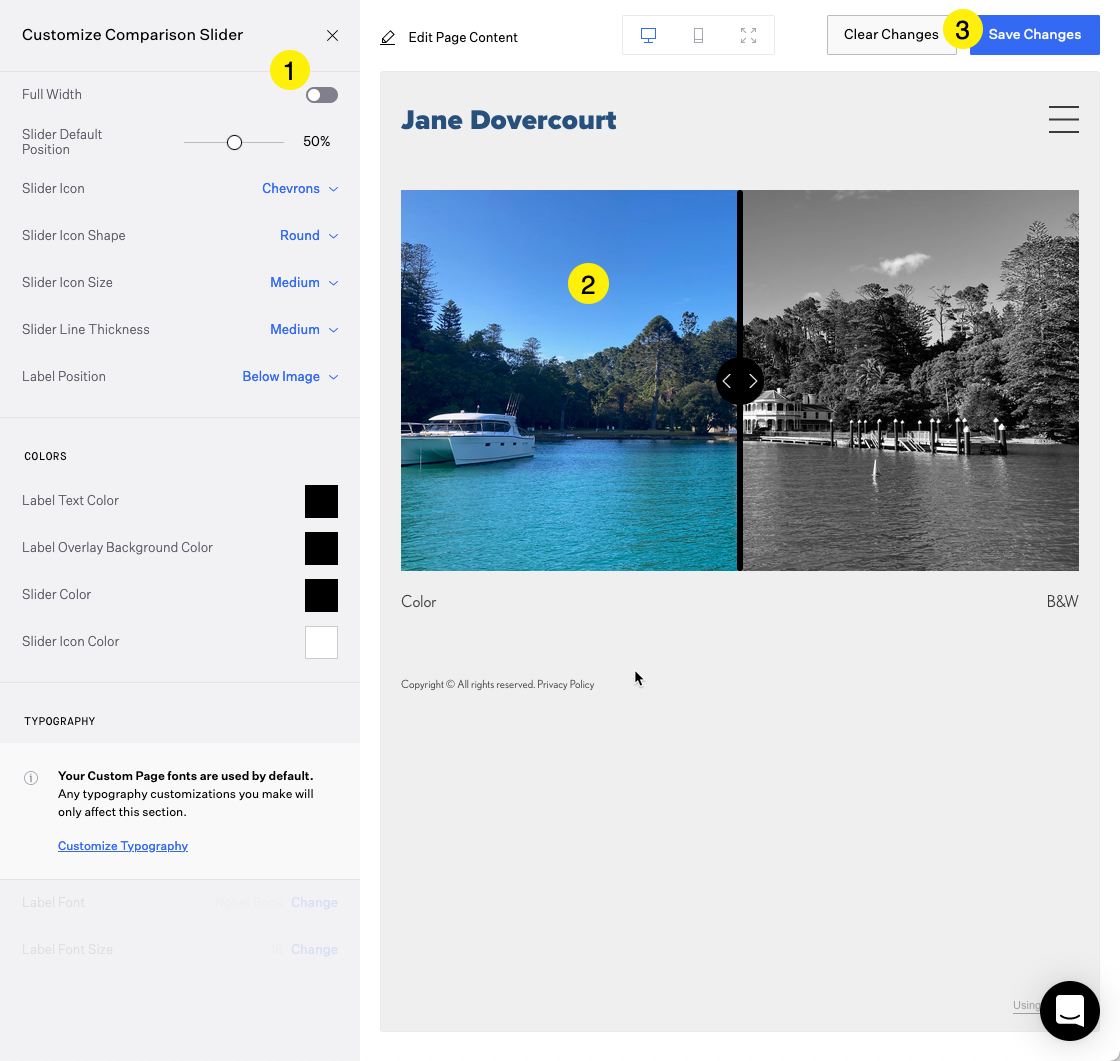Close the Customize Comparison Slider panel
The image size is (1120, 1061).
pyautogui.click(x=332, y=34)
